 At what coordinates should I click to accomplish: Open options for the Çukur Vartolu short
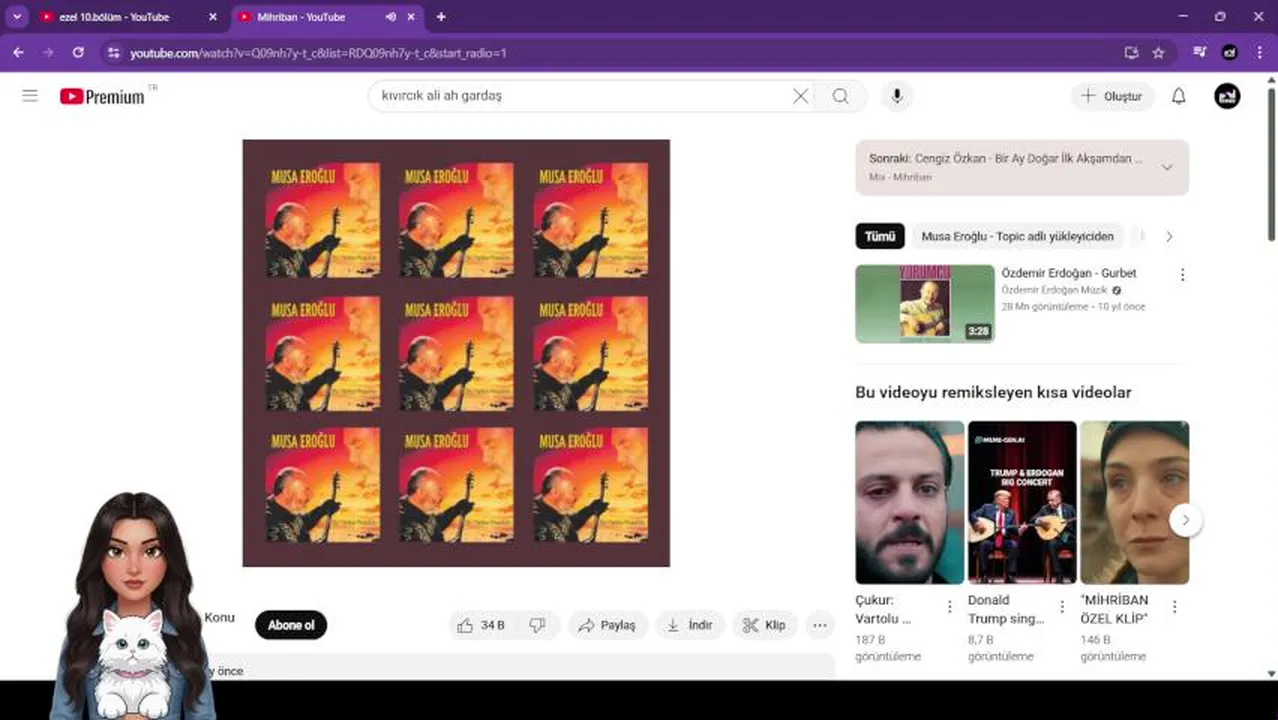tap(949, 607)
